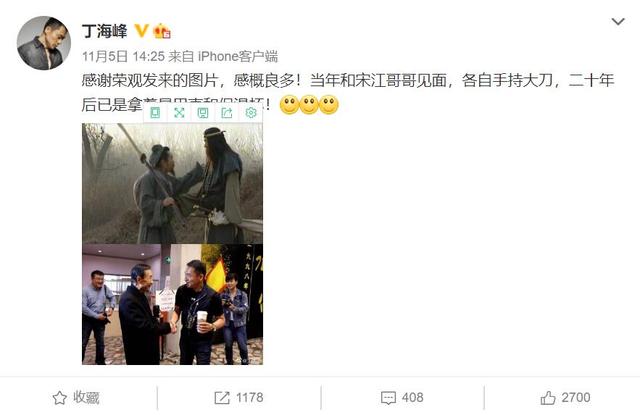Open the username 丁海峰 link
Viewport: 640px width, 415px height.
coord(104,31)
